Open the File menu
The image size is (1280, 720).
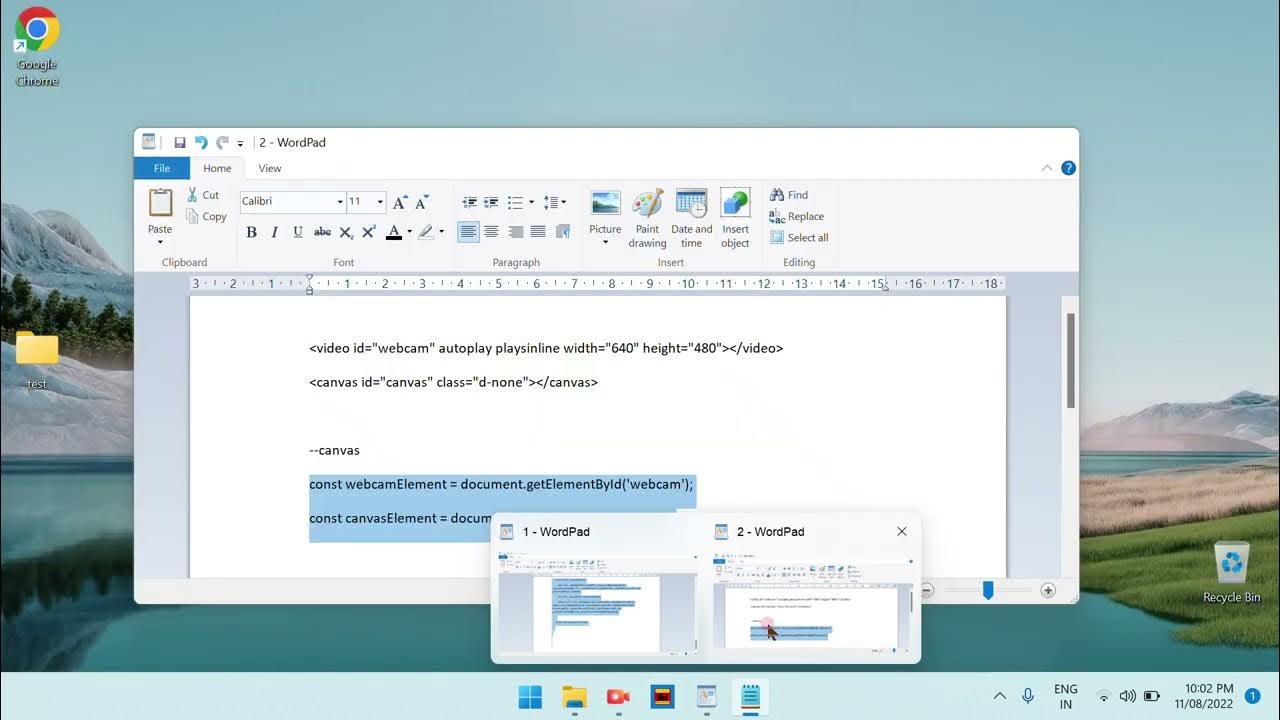tap(162, 168)
